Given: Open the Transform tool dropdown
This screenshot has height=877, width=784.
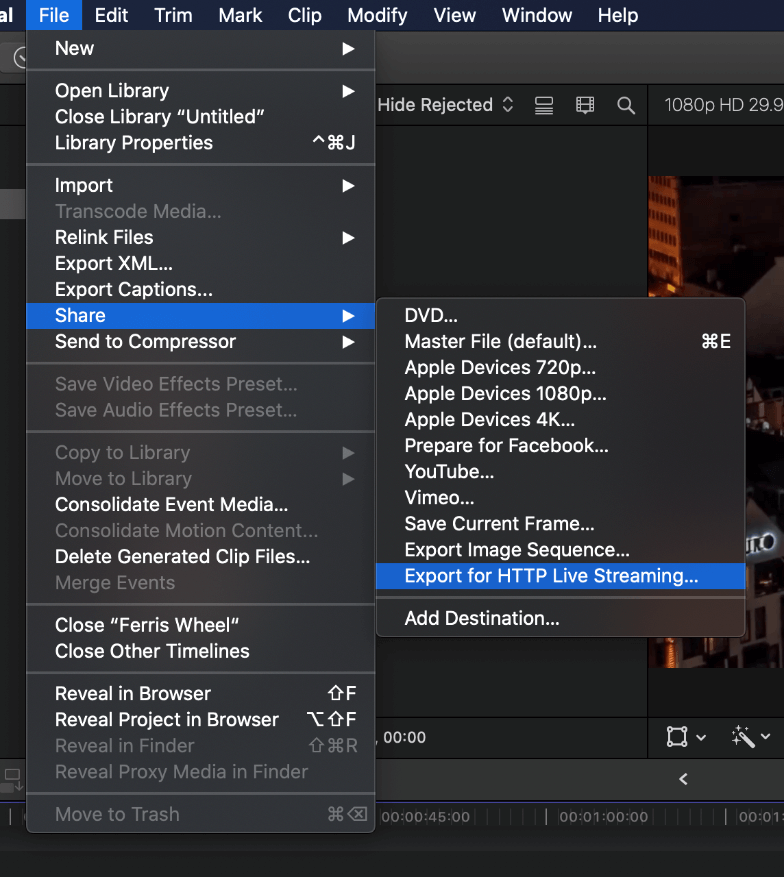Looking at the screenshot, I should (x=686, y=737).
